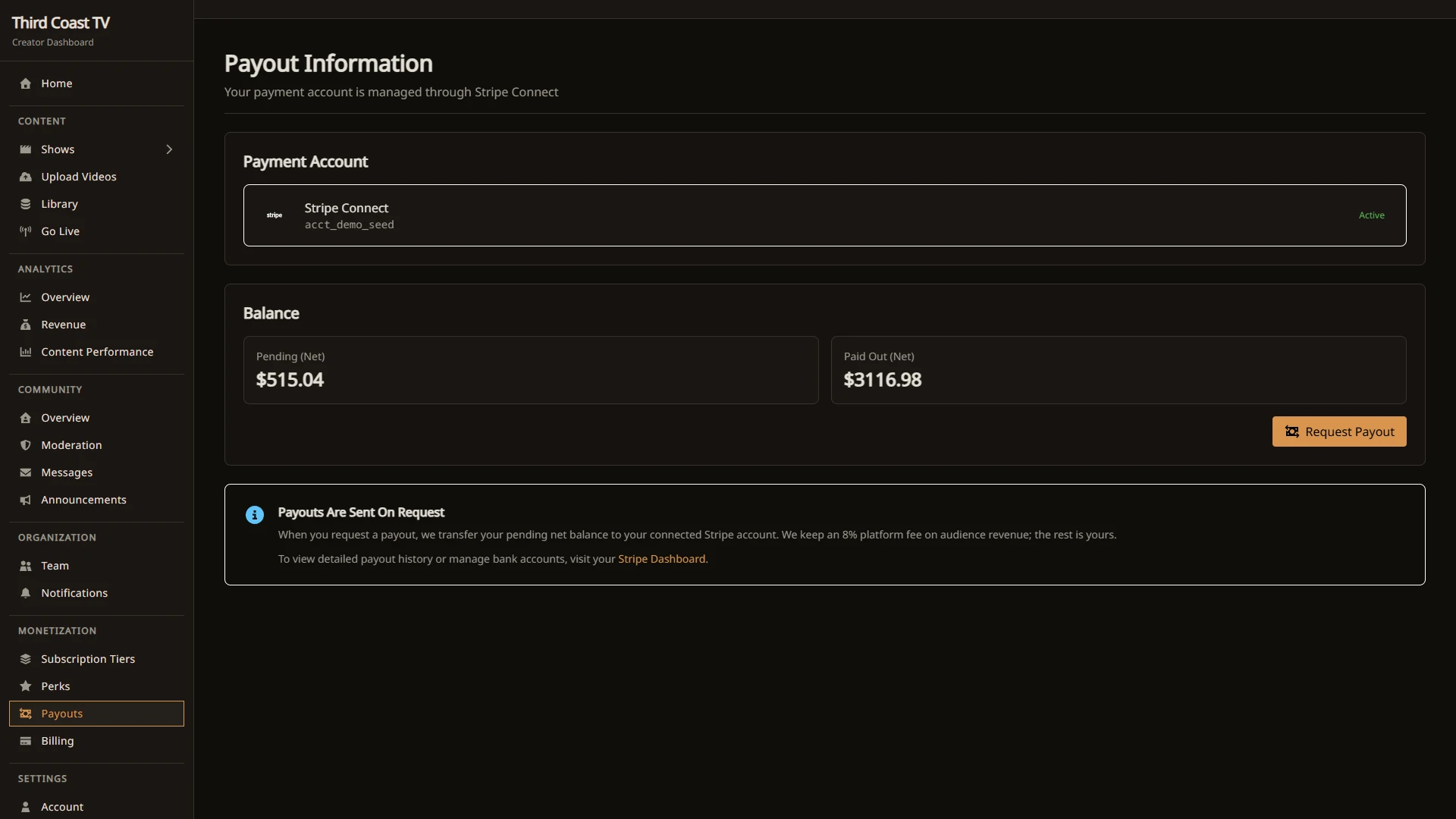Click the Third Coast TV title
Screen dimensions: 1456x819
tap(61, 23)
